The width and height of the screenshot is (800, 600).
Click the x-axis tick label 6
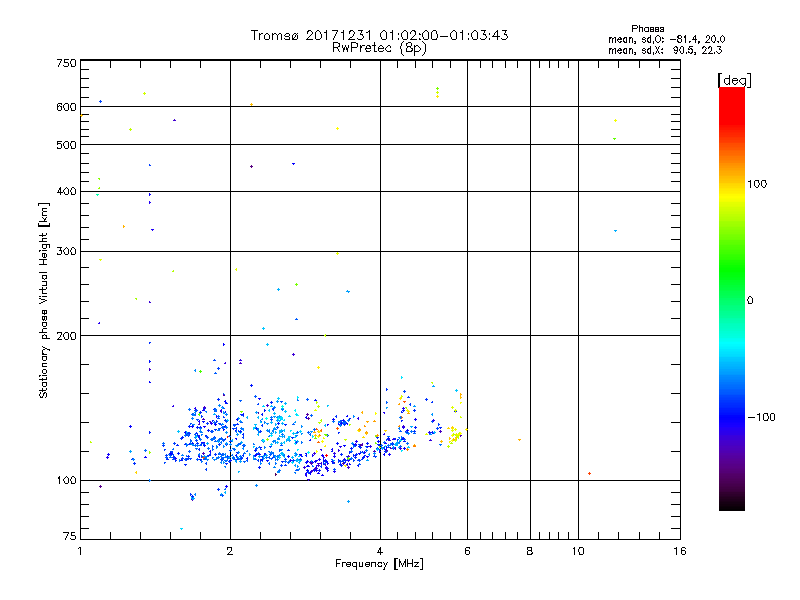pos(467,551)
